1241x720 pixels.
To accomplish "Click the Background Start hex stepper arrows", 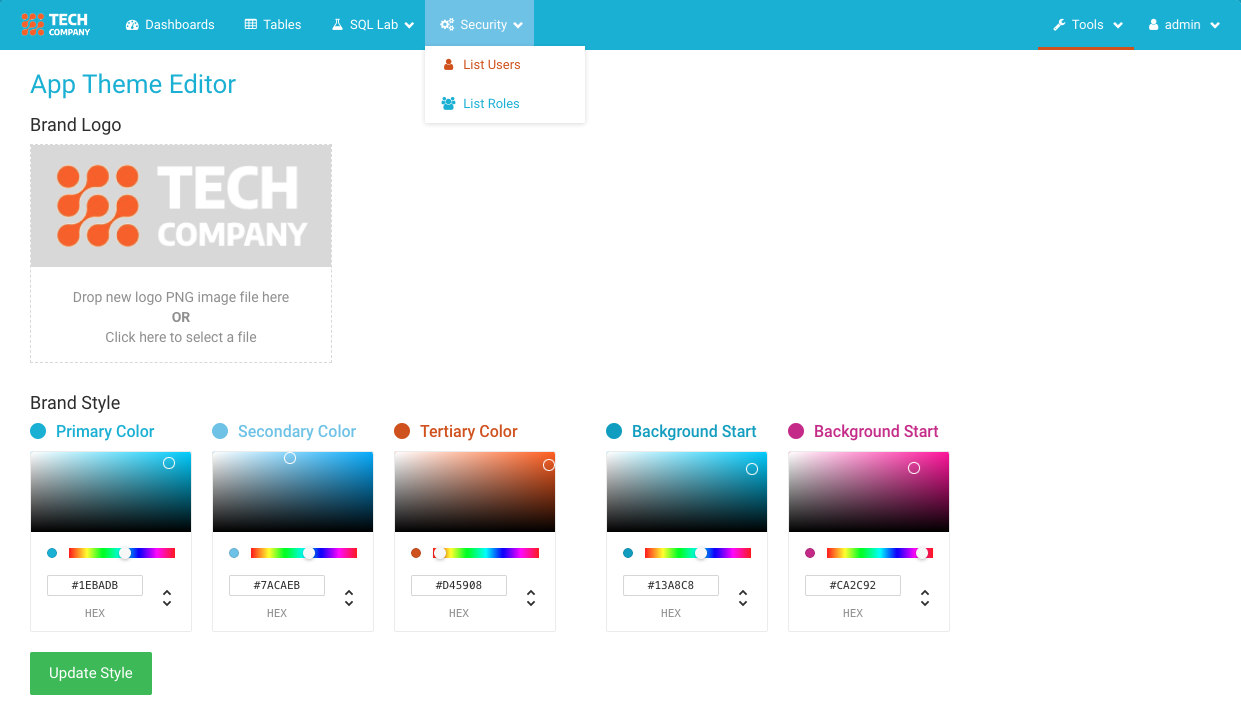I will [743, 597].
